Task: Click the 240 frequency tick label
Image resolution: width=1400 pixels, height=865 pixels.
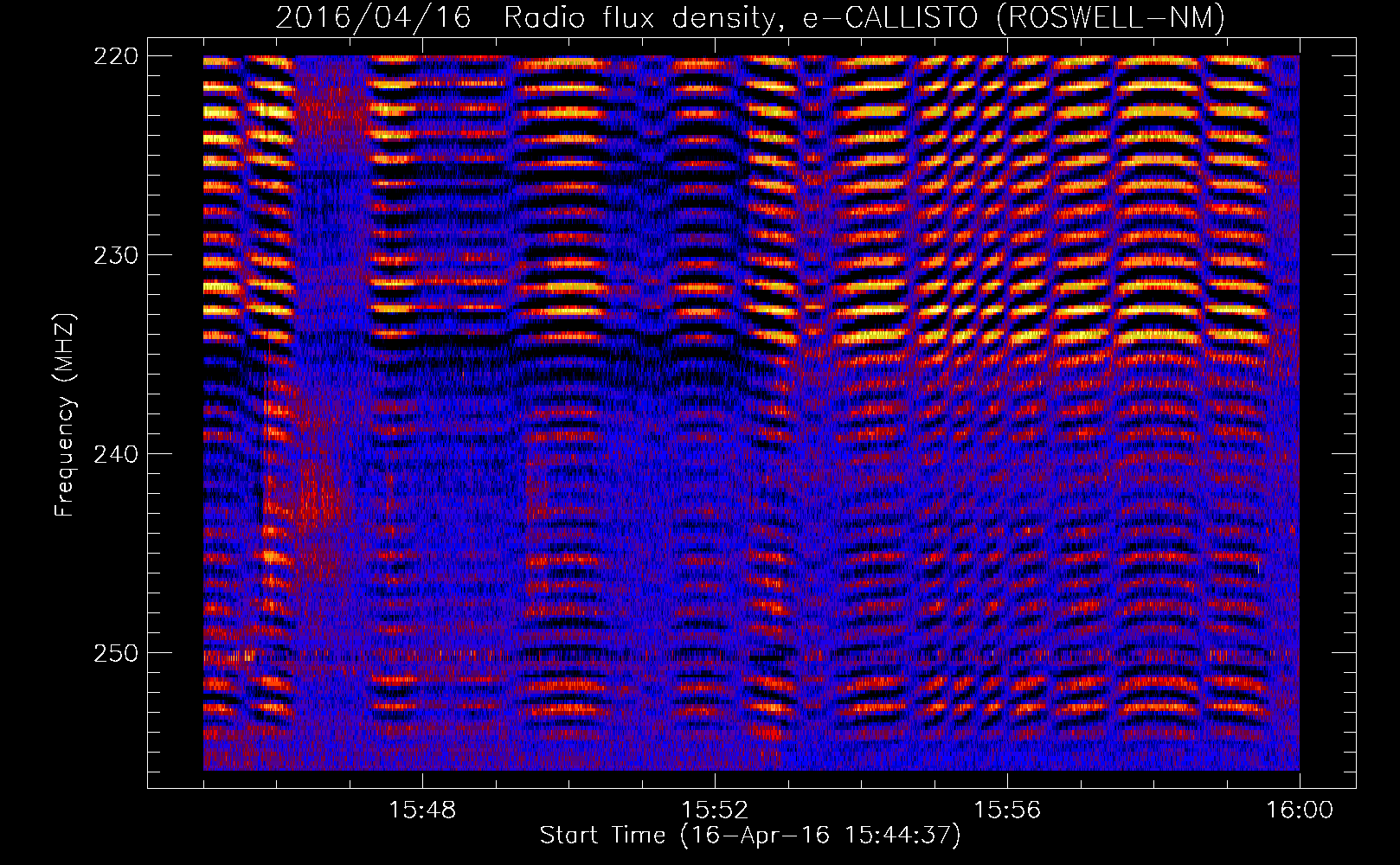Action: tap(115, 454)
